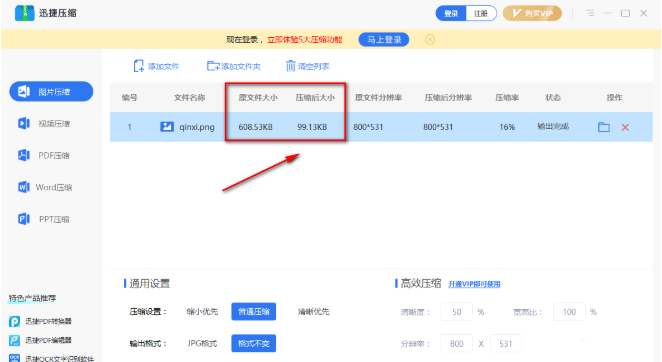
Task: Choose the 清晰优先 compression option
Action: tap(313, 312)
